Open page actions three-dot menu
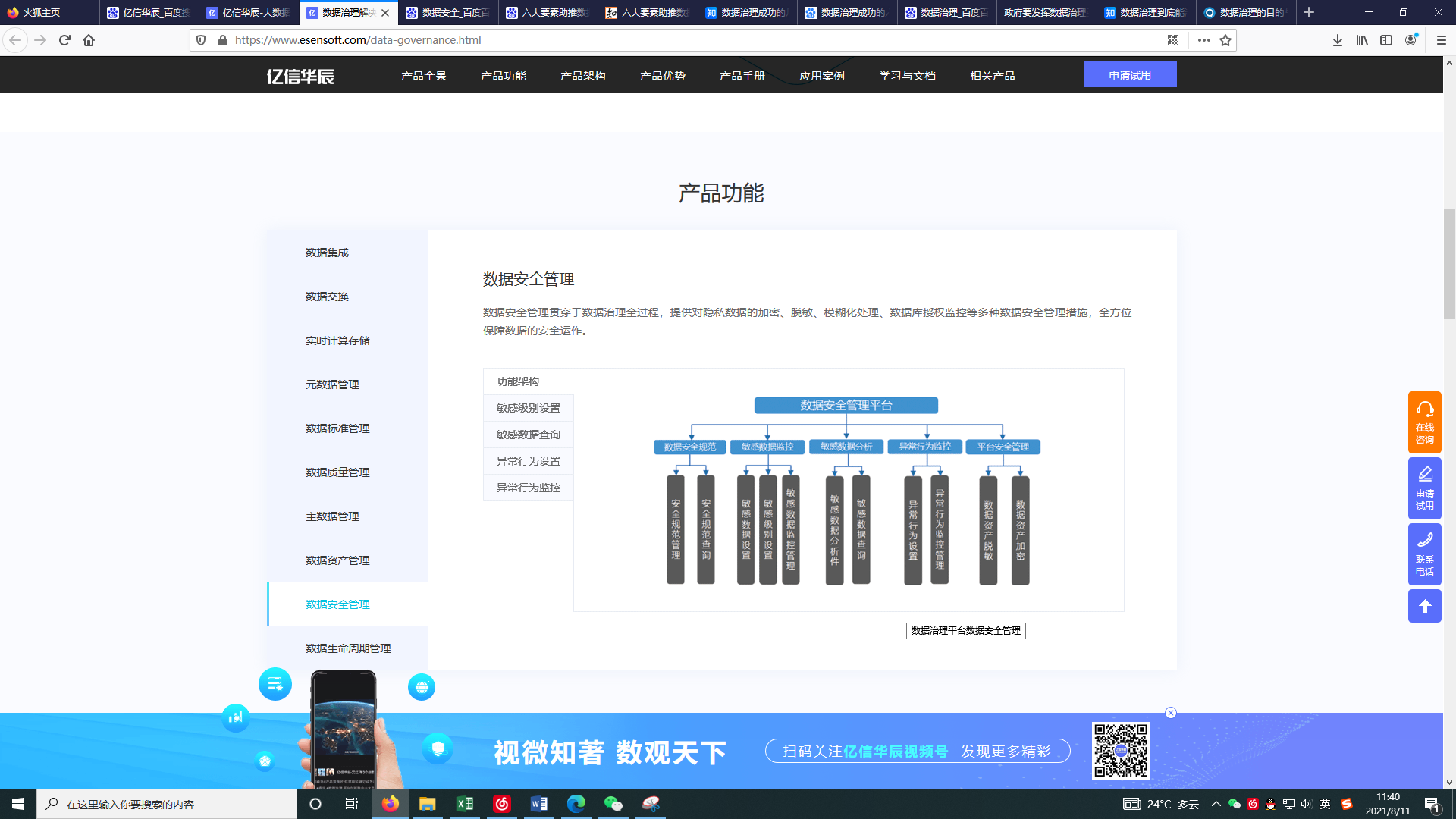Screen dimensions: 1456x819 click(x=1203, y=40)
